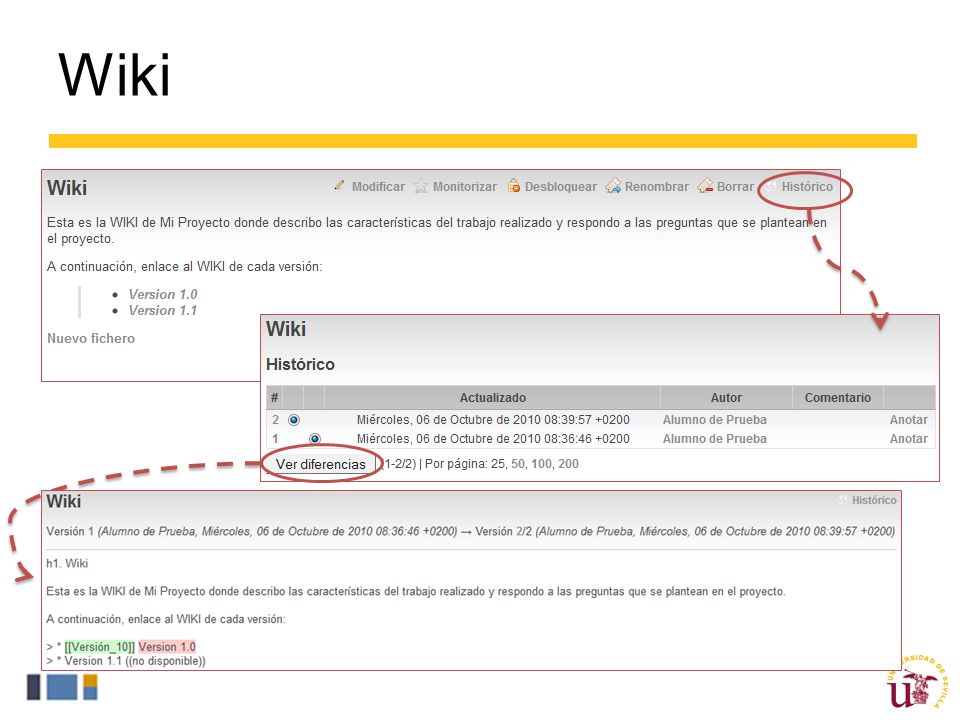Click the pencil icon beside Modificar
This screenshot has width=960, height=720.
click(339, 186)
